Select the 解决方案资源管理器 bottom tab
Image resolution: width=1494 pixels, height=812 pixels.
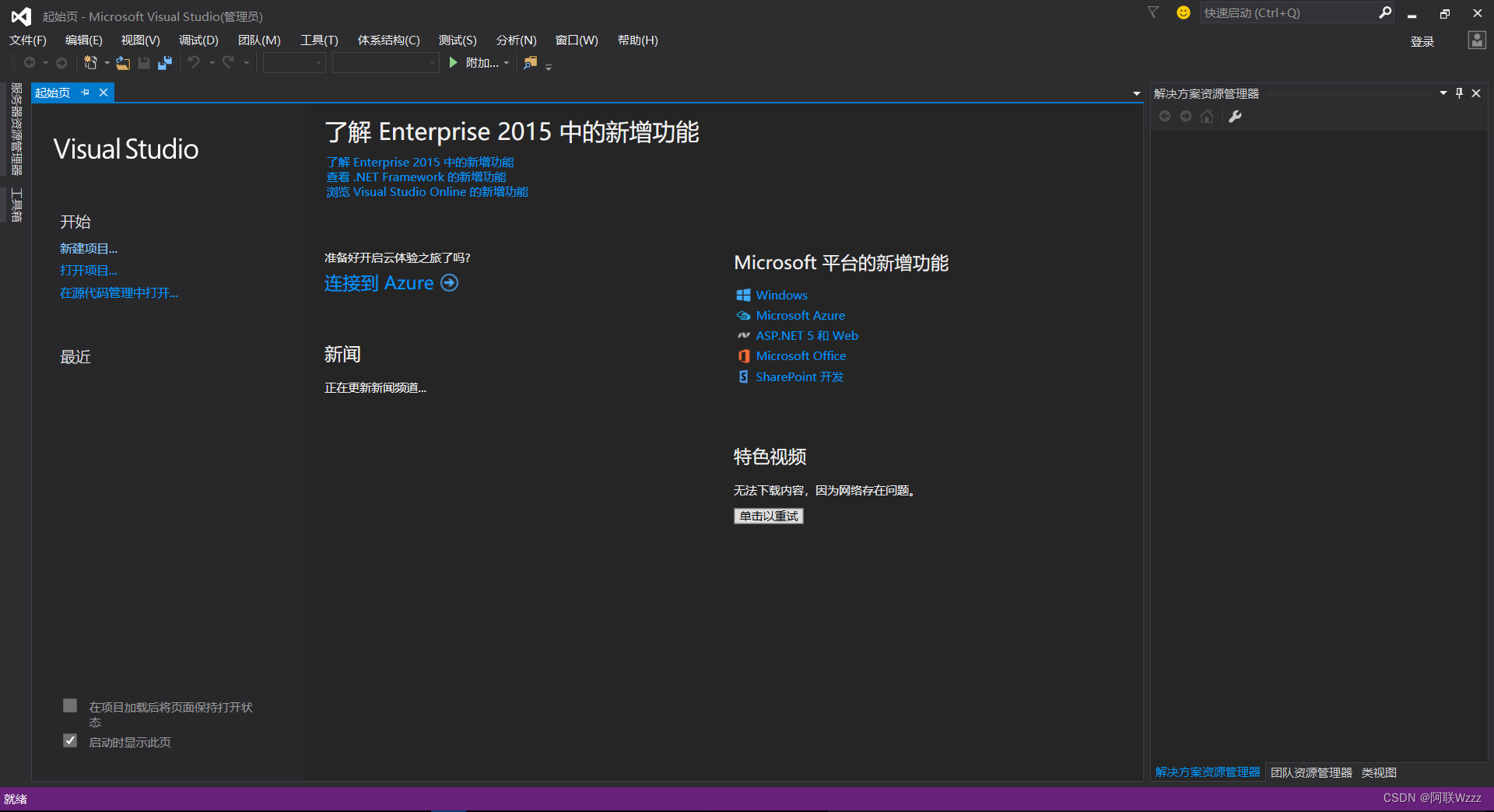pyautogui.click(x=1208, y=772)
